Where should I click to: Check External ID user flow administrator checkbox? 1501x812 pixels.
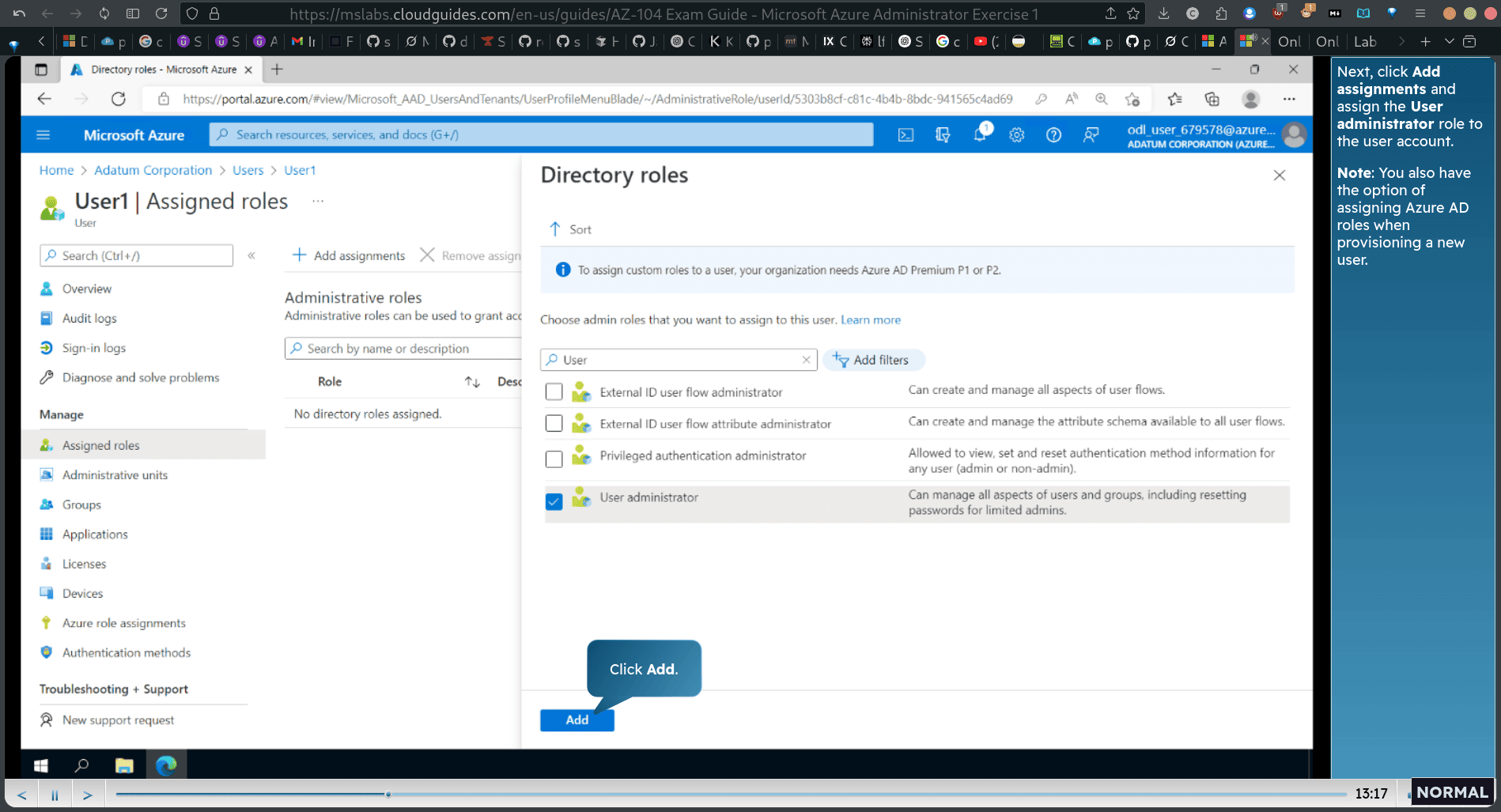(x=554, y=391)
